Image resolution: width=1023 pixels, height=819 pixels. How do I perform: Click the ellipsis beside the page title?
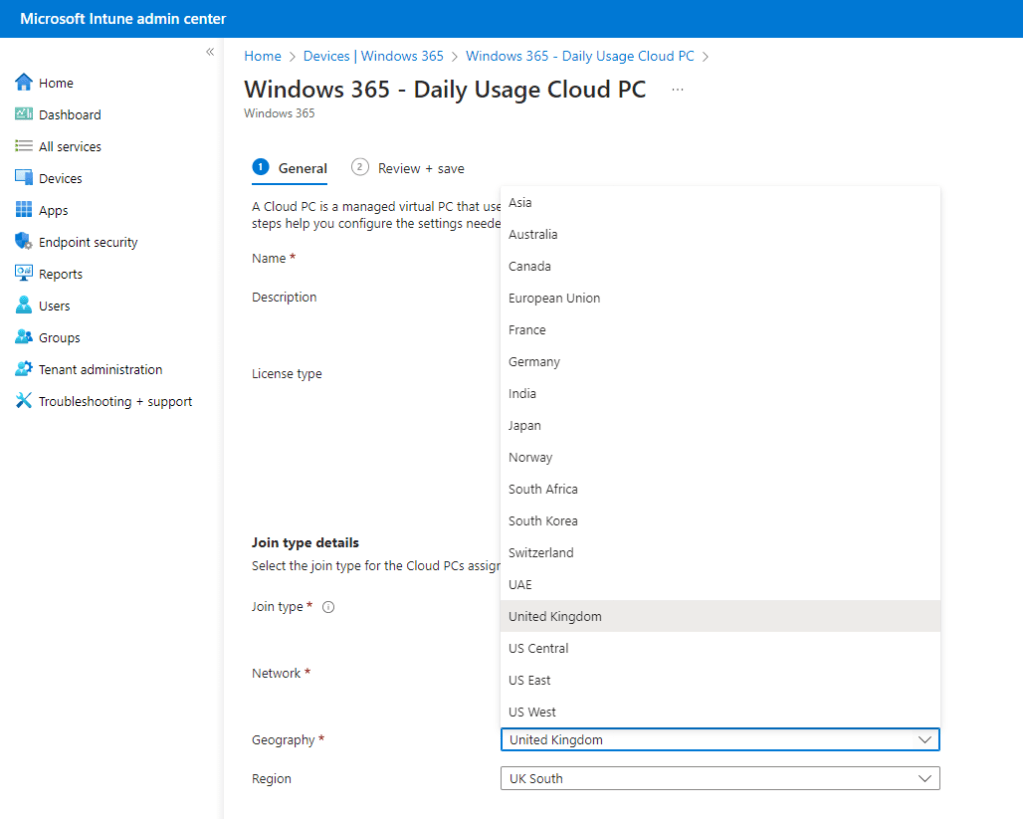point(678,90)
